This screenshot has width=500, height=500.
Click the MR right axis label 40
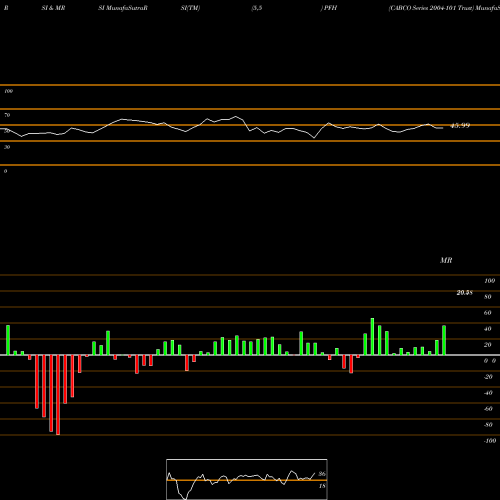pyautogui.click(x=487, y=329)
